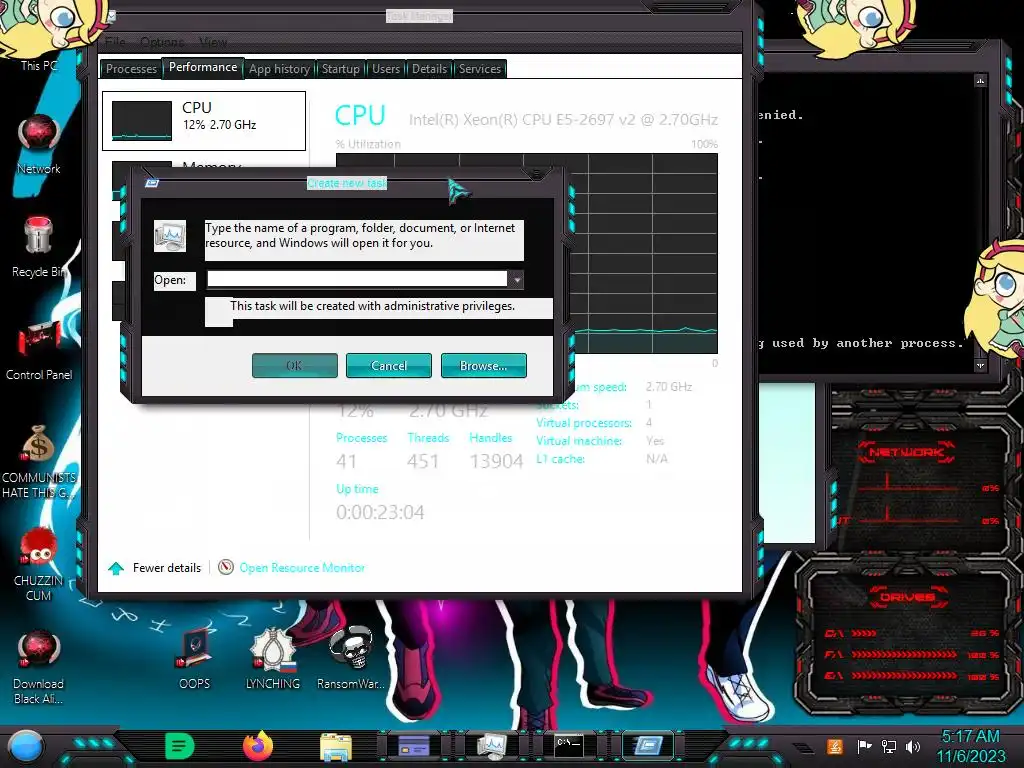Viewport: 1024px width, 768px height.
Task: Open the COMMUNISTS HATE THIS money bag icon
Action: (x=39, y=461)
